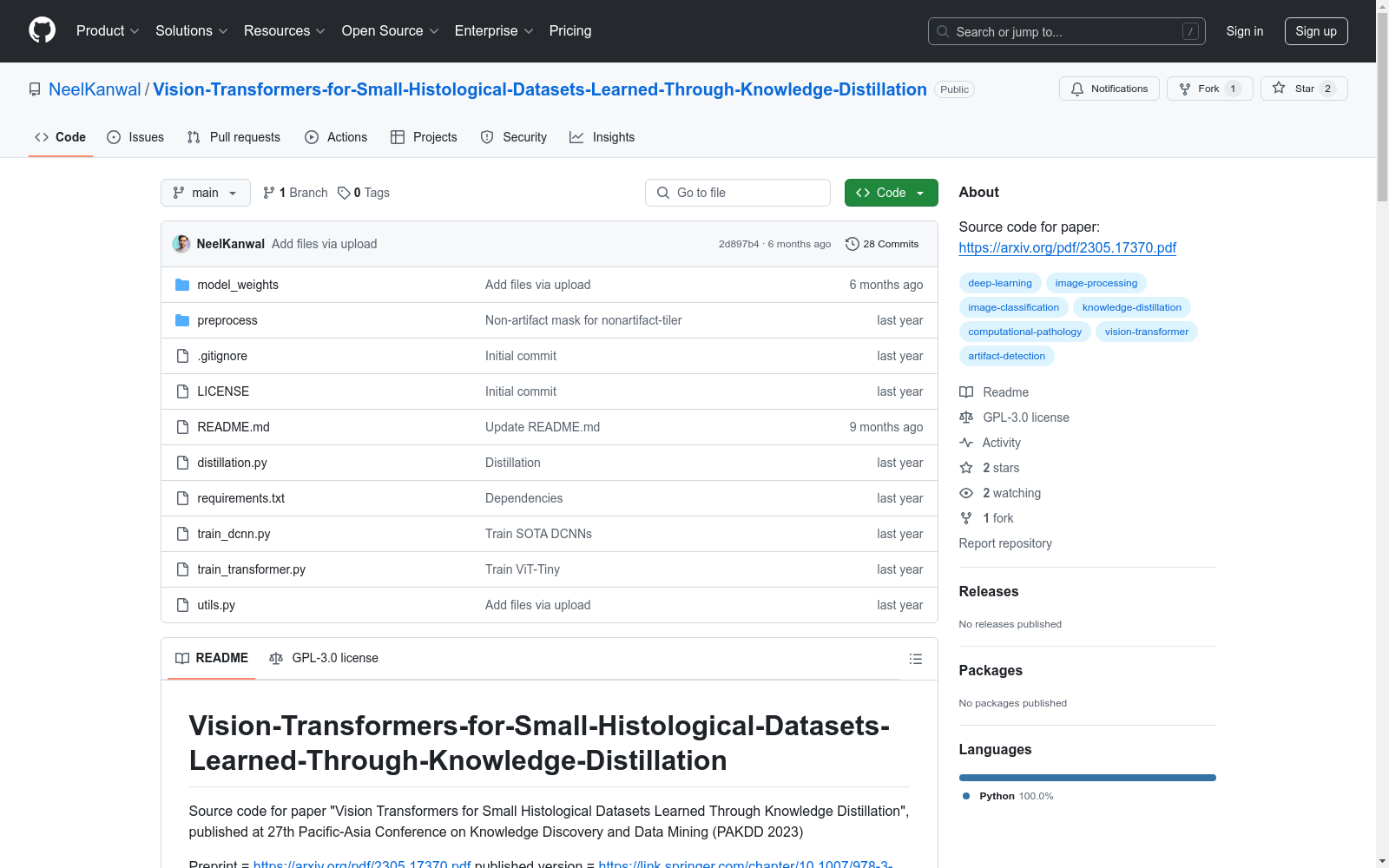Click the knowledge-distillation topic tag
The image size is (1389, 868).
1132,307
